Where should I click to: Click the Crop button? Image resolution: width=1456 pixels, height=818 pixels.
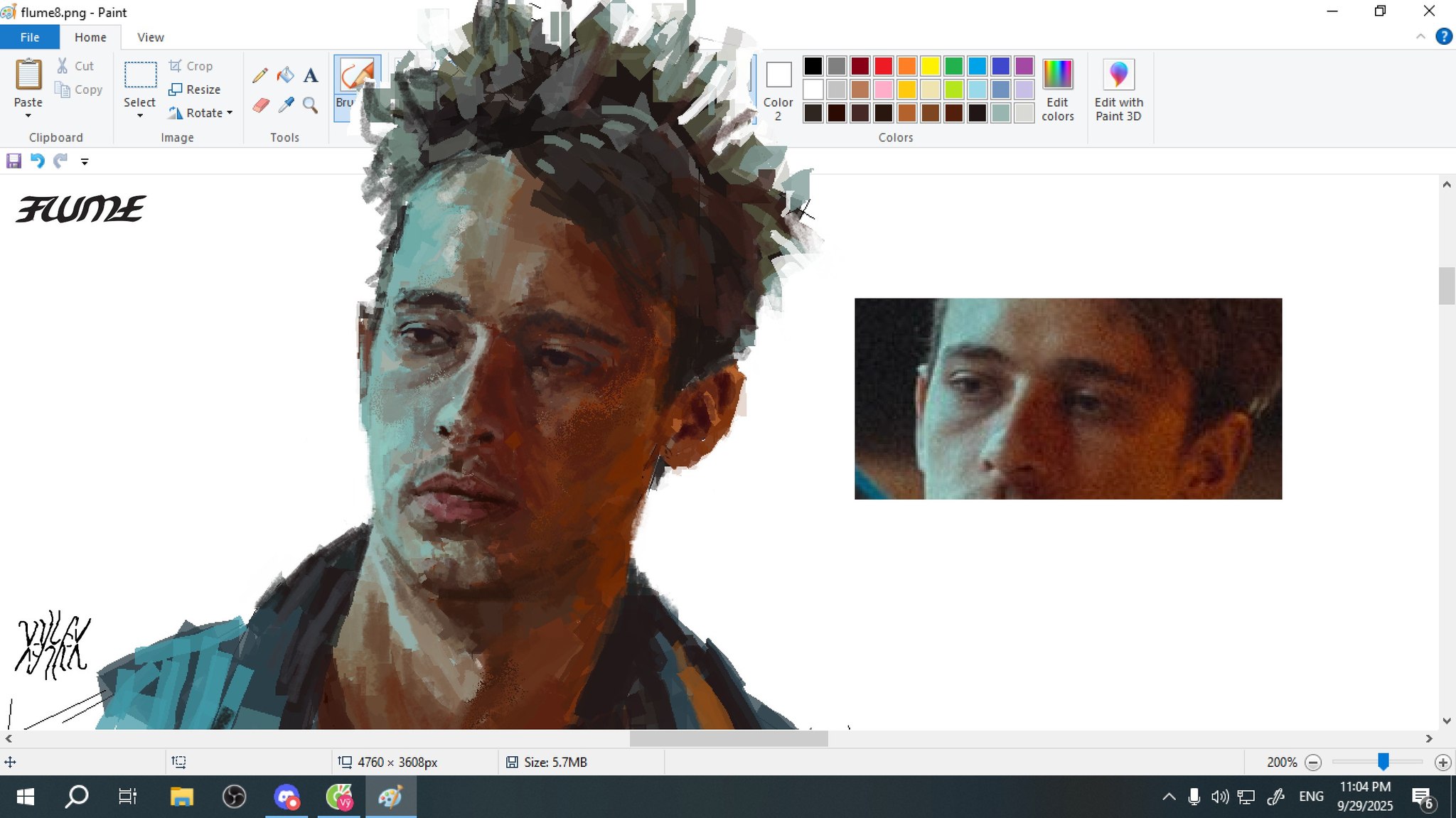pos(191,66)
